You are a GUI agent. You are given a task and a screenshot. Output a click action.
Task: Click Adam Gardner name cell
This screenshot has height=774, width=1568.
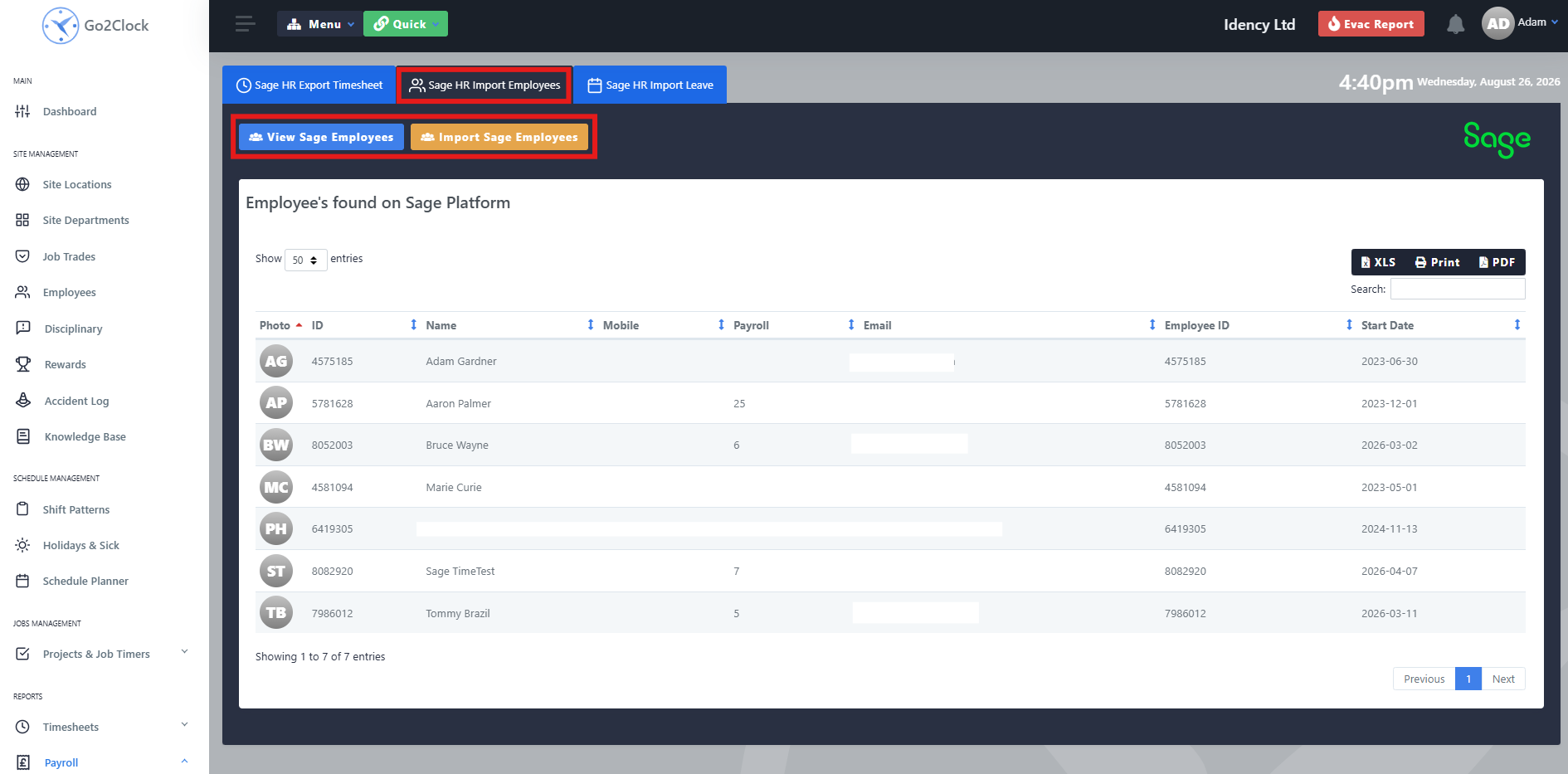coord(461,361)
